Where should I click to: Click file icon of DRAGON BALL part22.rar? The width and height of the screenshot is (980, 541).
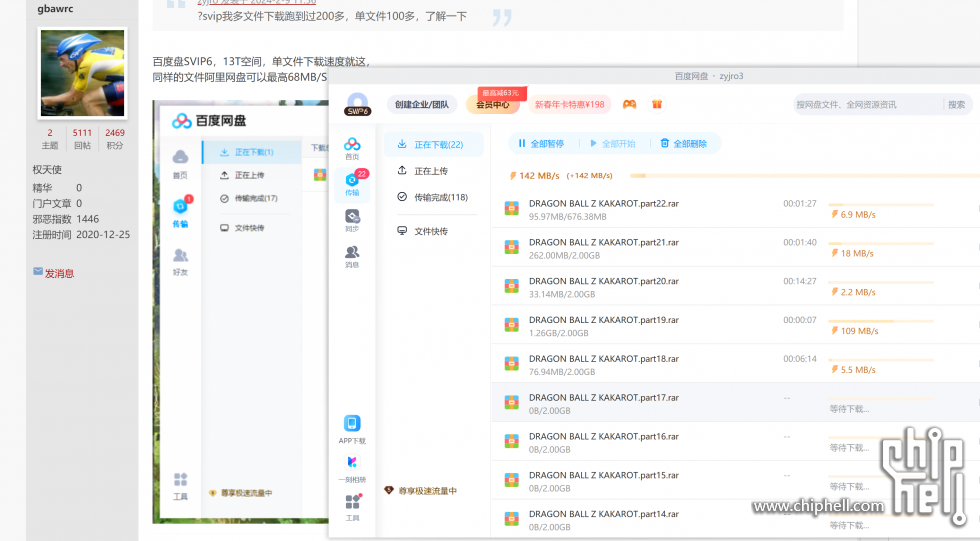[x=512, y=209]
